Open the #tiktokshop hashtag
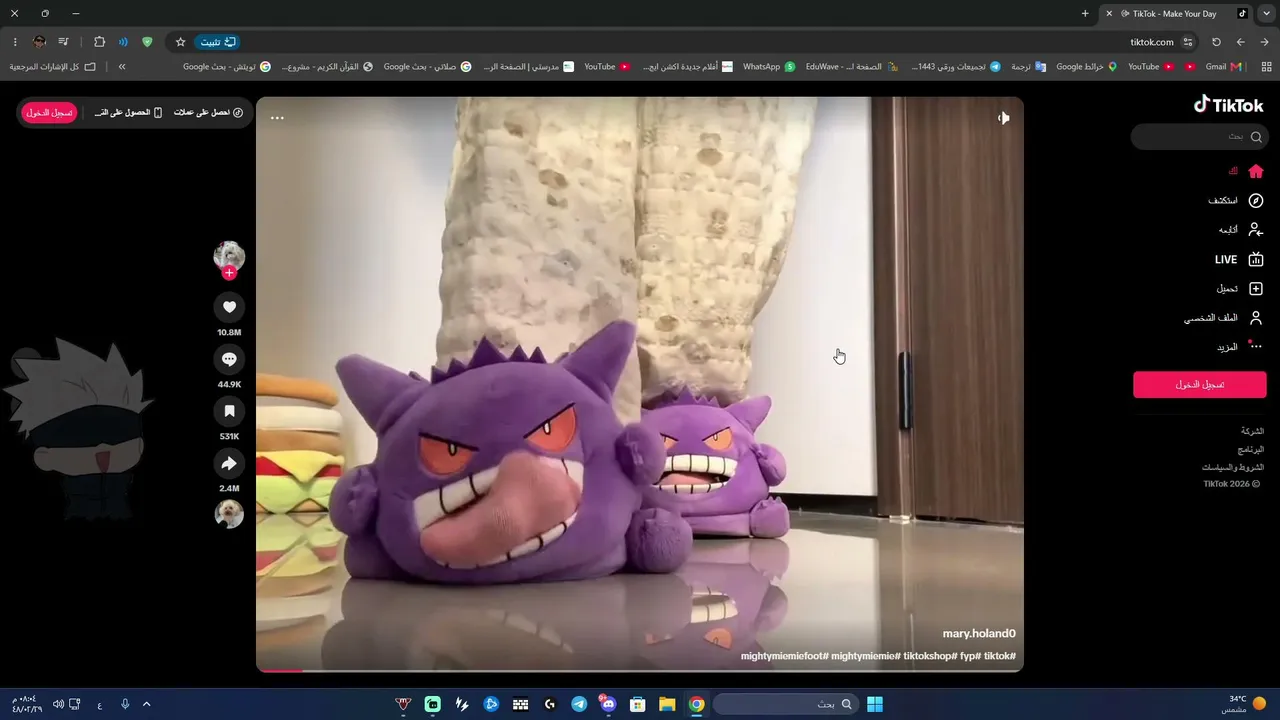 point(929,656)
